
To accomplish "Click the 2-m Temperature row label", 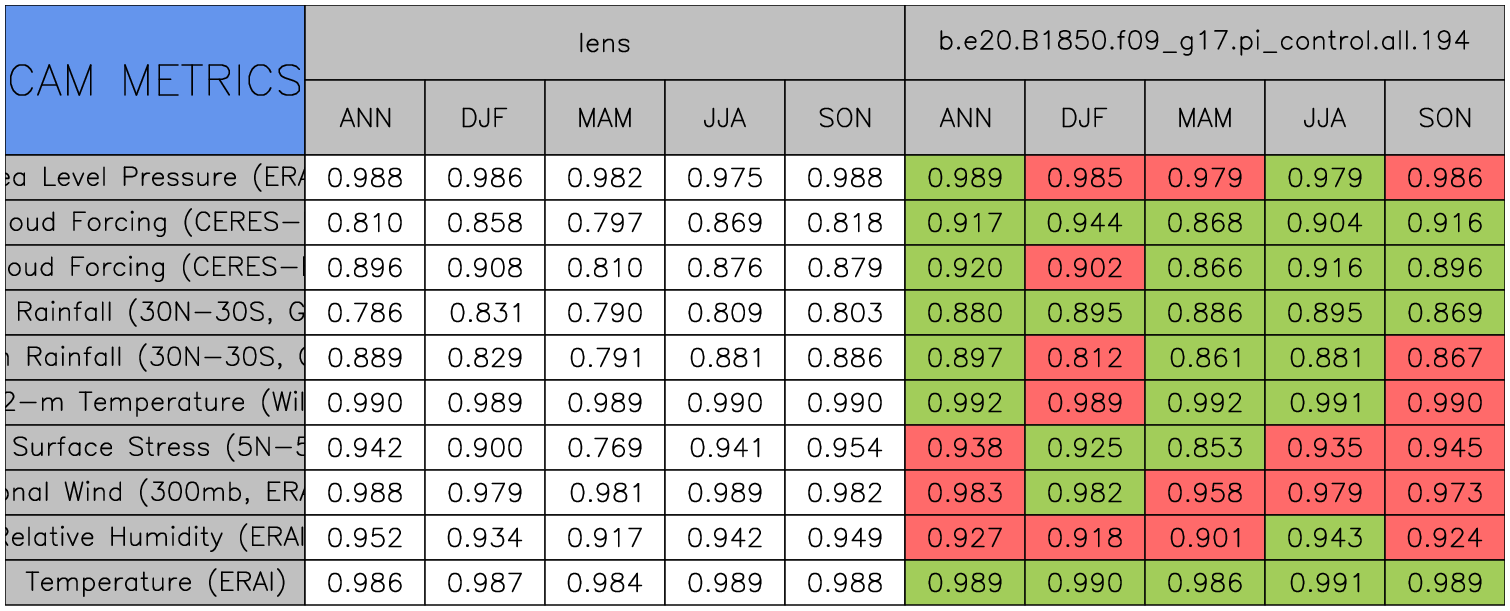I will [155, 403].
